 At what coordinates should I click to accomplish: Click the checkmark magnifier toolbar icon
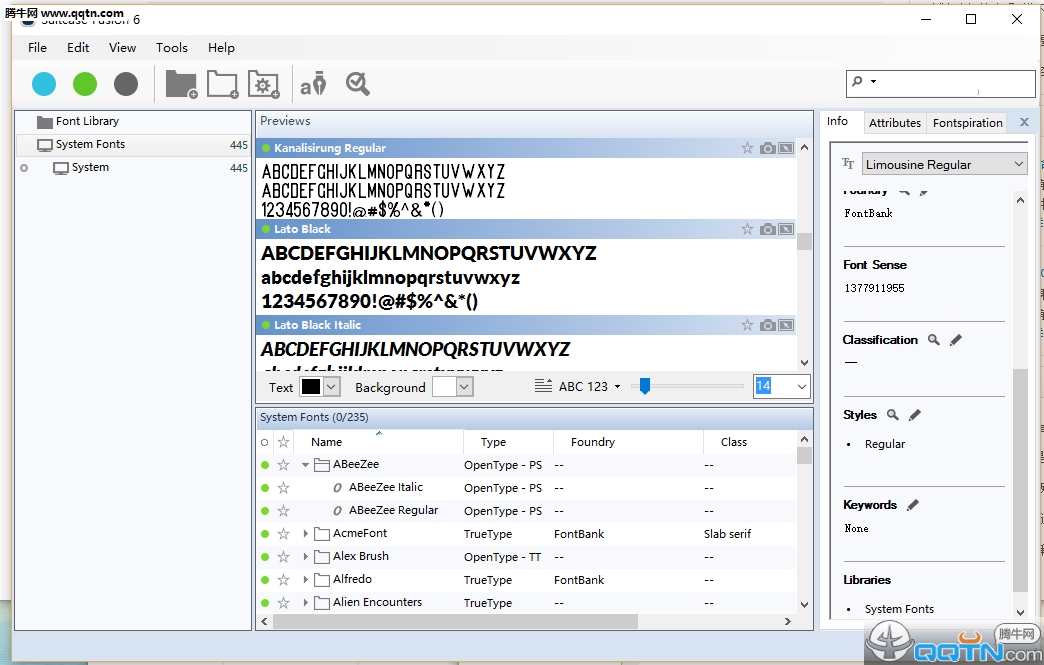coord(358,84)
